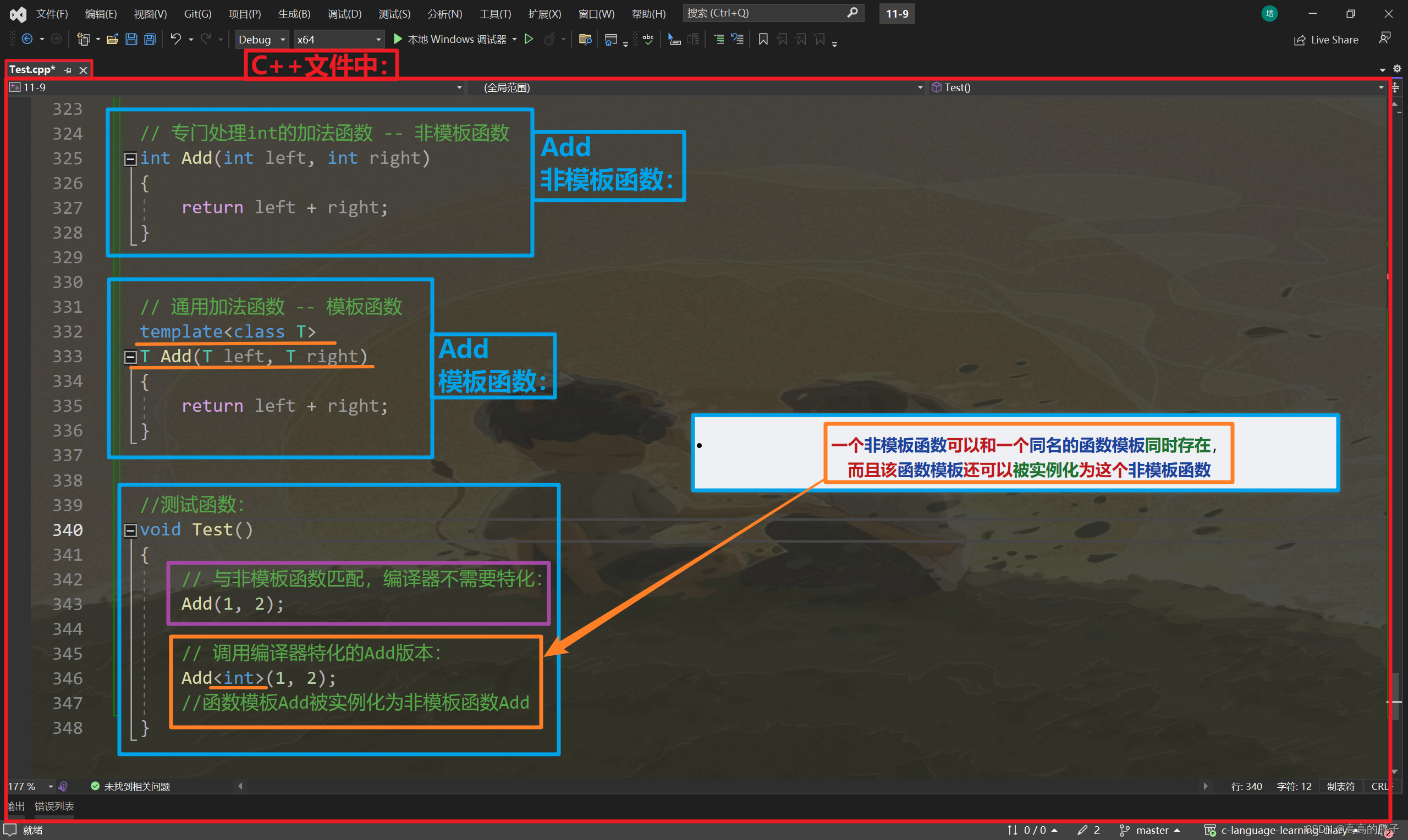The width and height of the screenshot is (1408, 840).
Task: Click line number 343 in the gutter
Action: [67, 605]
